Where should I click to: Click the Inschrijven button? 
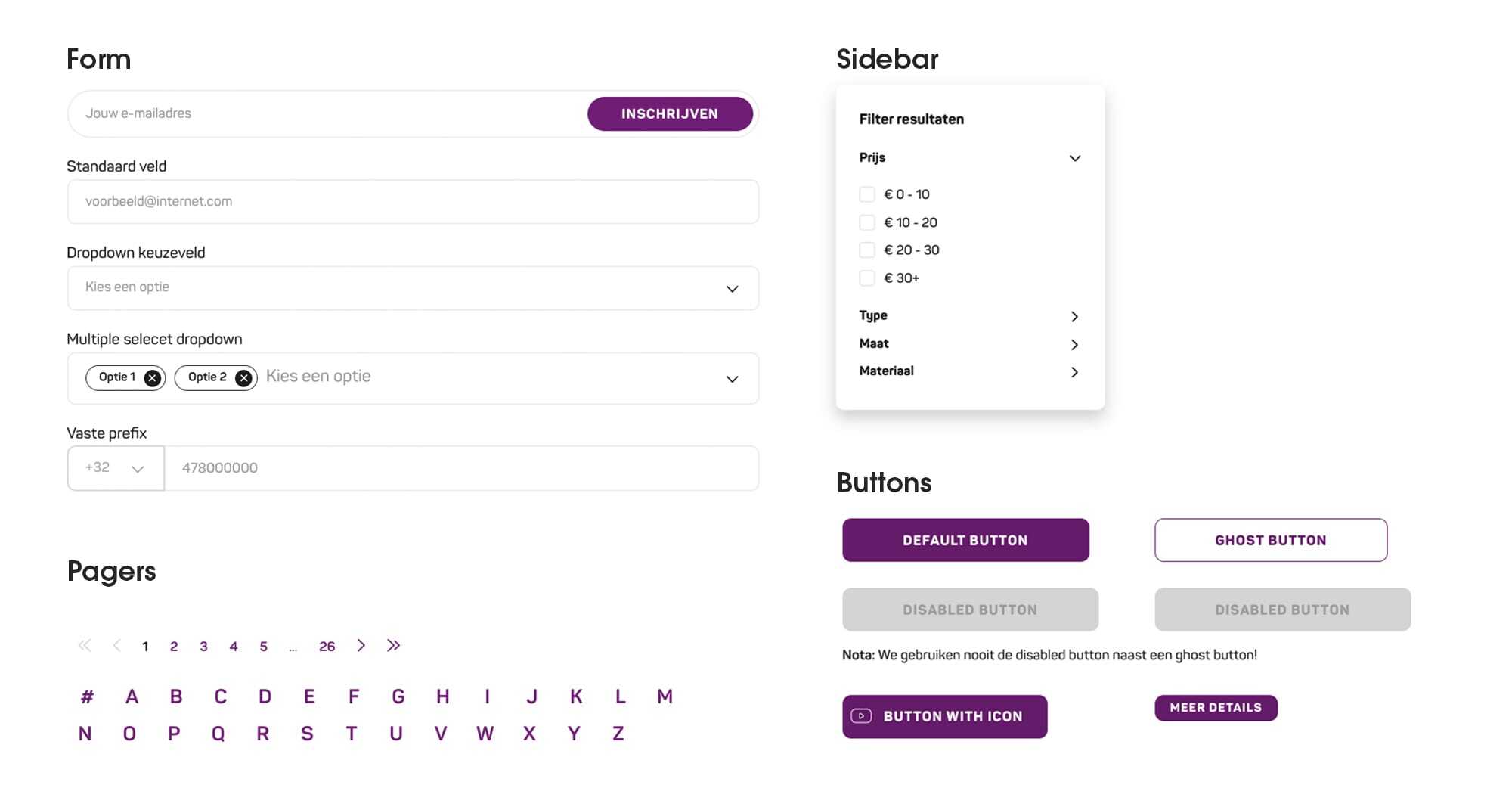click(670, 114)
